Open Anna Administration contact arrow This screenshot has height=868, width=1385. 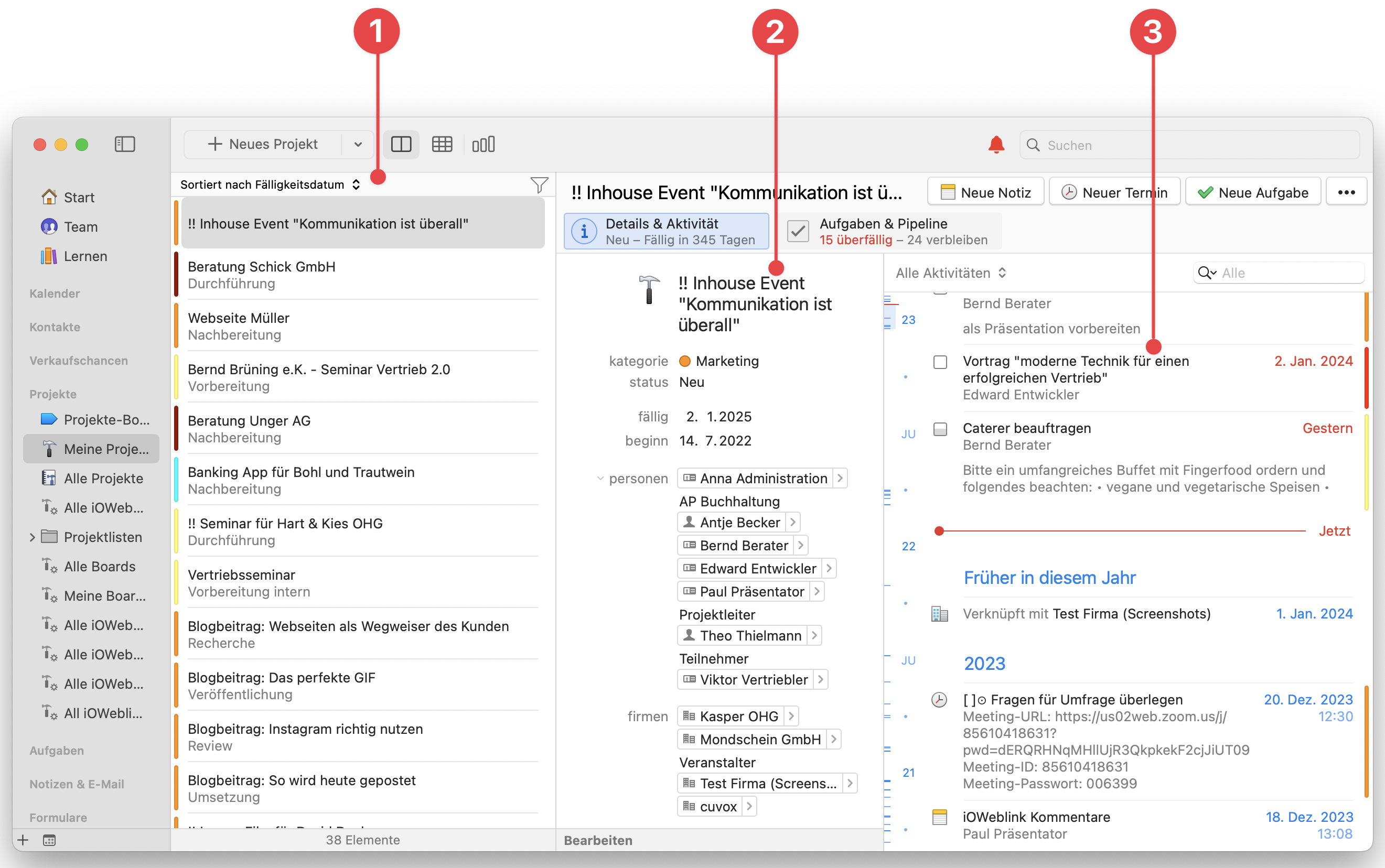point(840,478)
